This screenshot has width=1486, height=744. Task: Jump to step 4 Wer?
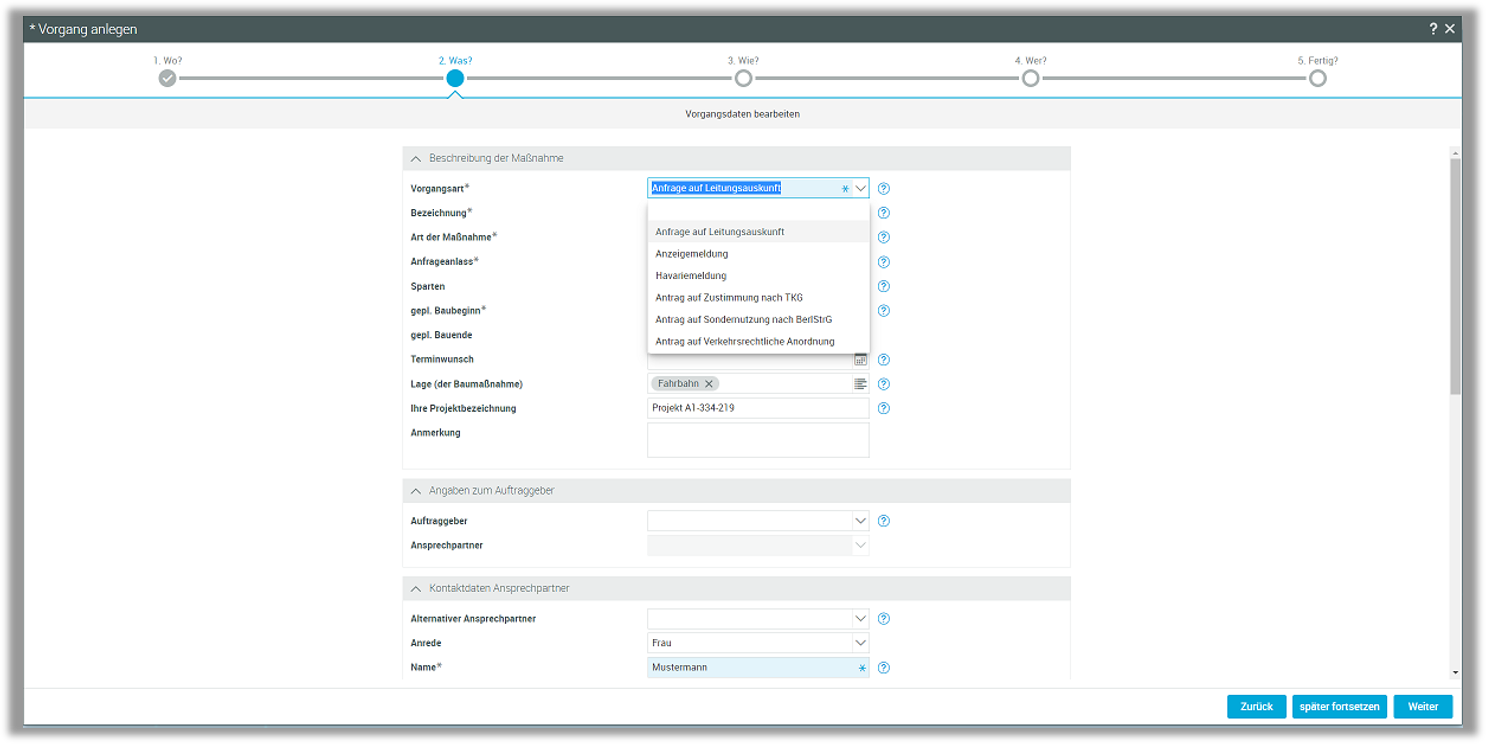click(x=1030, y=78)
